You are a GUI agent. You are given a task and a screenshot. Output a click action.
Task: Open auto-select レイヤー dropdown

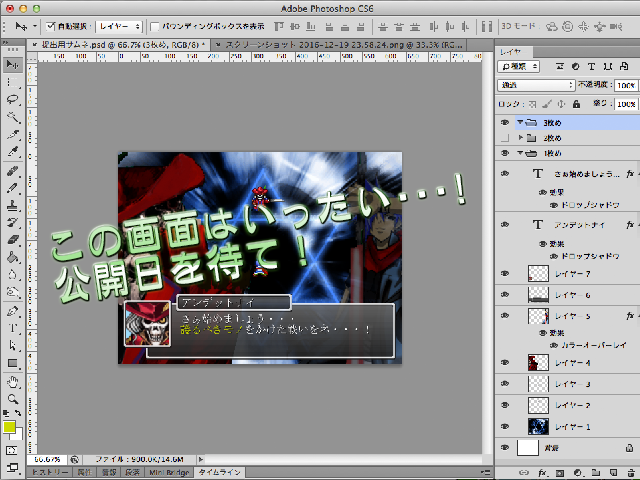[x=119, y=27]
